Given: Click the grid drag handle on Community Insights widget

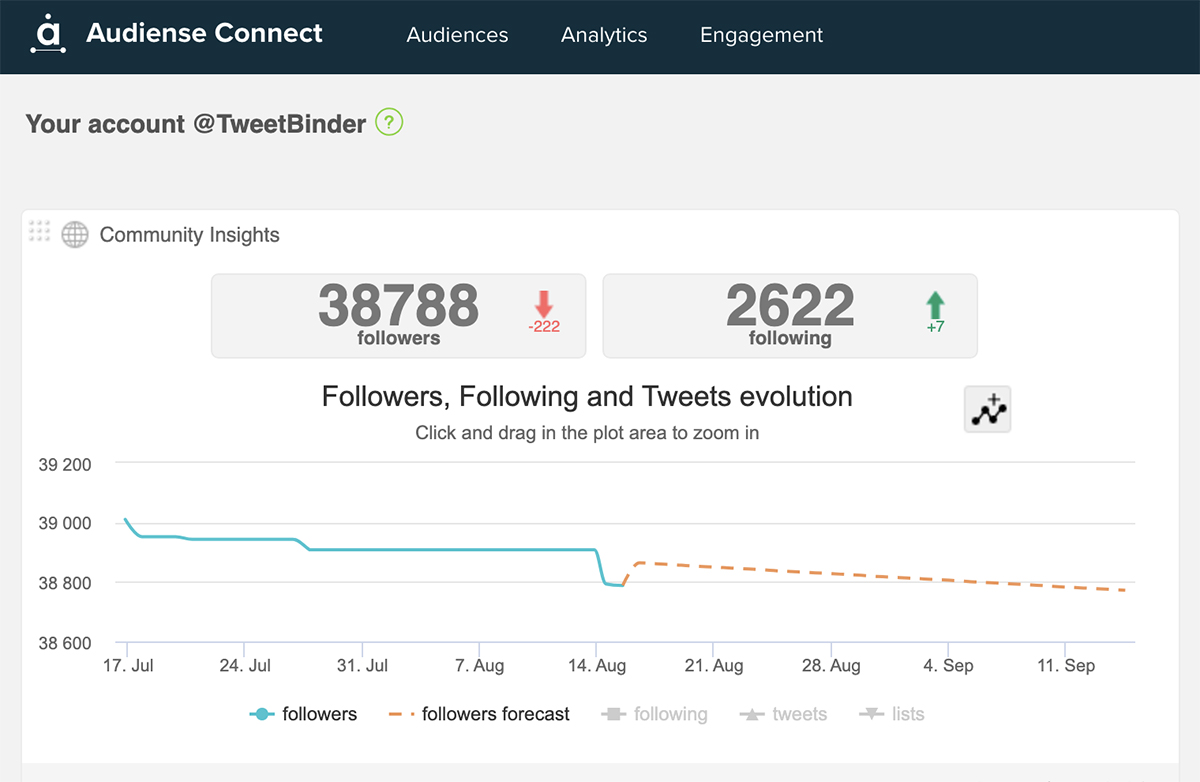Looking at the screenshot, I should pos(40,231).
